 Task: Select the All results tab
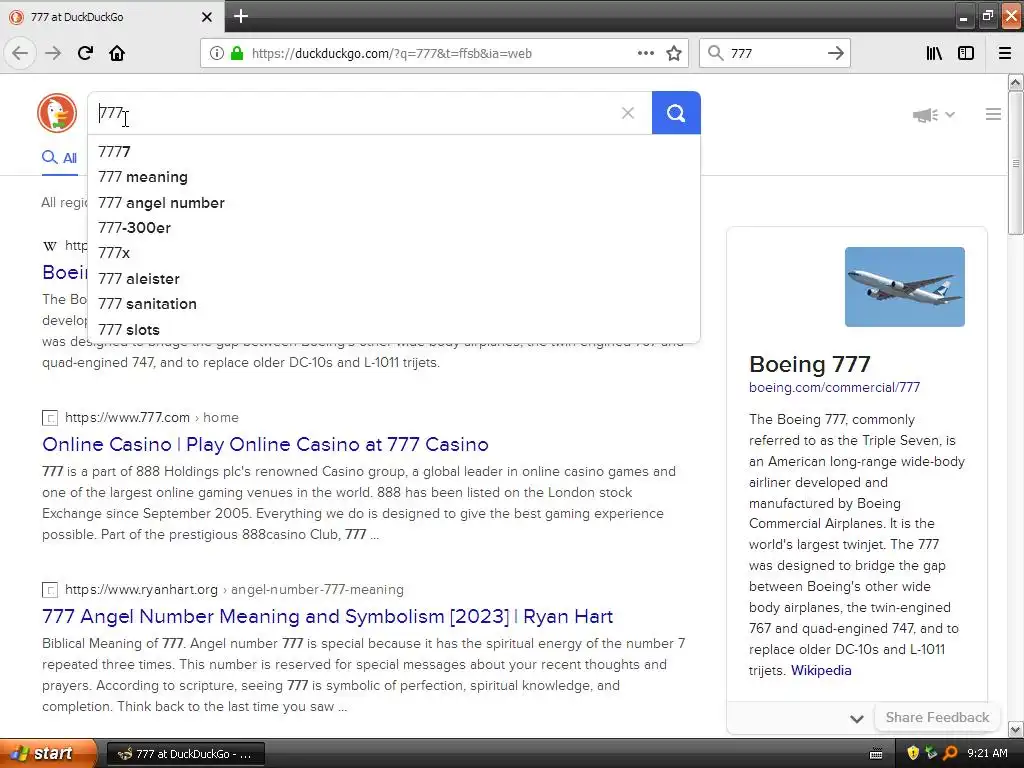pos(60,157)
